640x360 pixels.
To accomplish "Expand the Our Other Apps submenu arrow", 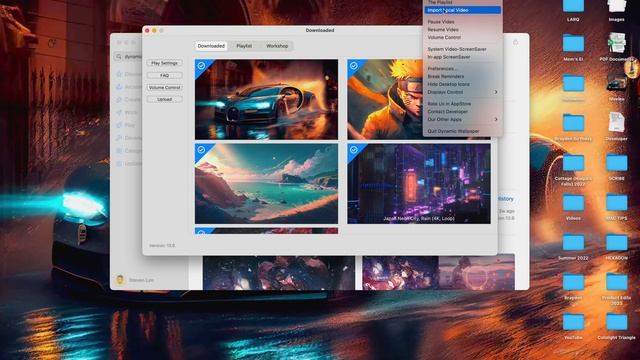I will [x=496, y=119].
